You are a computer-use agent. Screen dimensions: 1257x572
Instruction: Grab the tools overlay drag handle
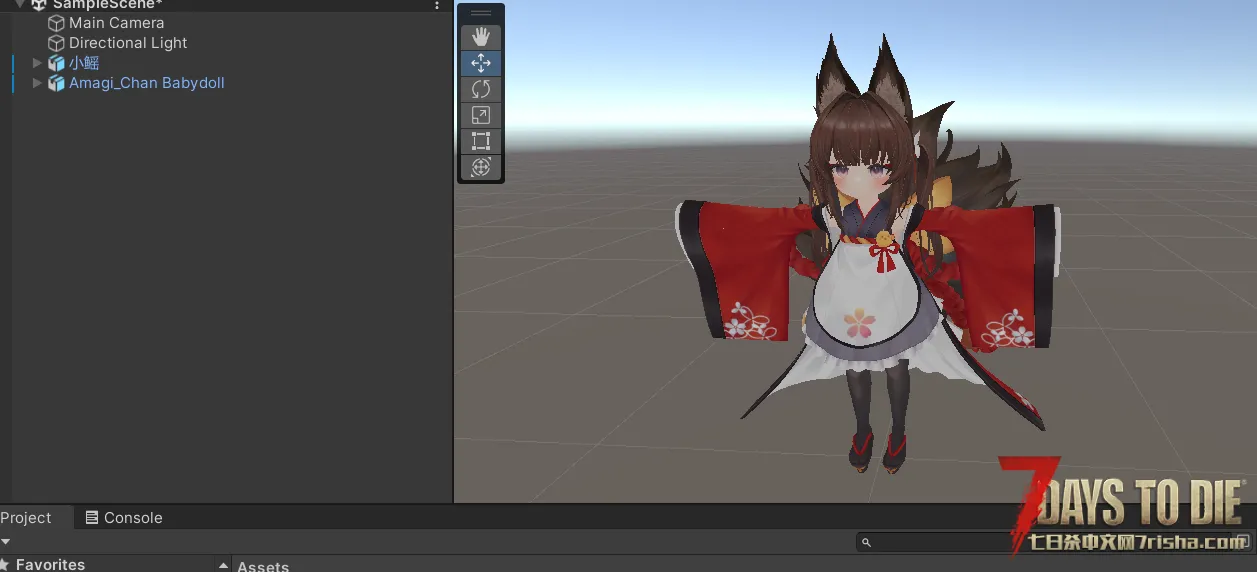tap(481, 13)
